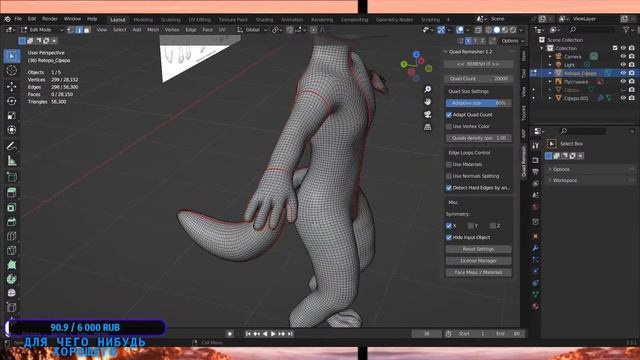Enable Use Vertex Color checkbox

click(x=449, y=127)
